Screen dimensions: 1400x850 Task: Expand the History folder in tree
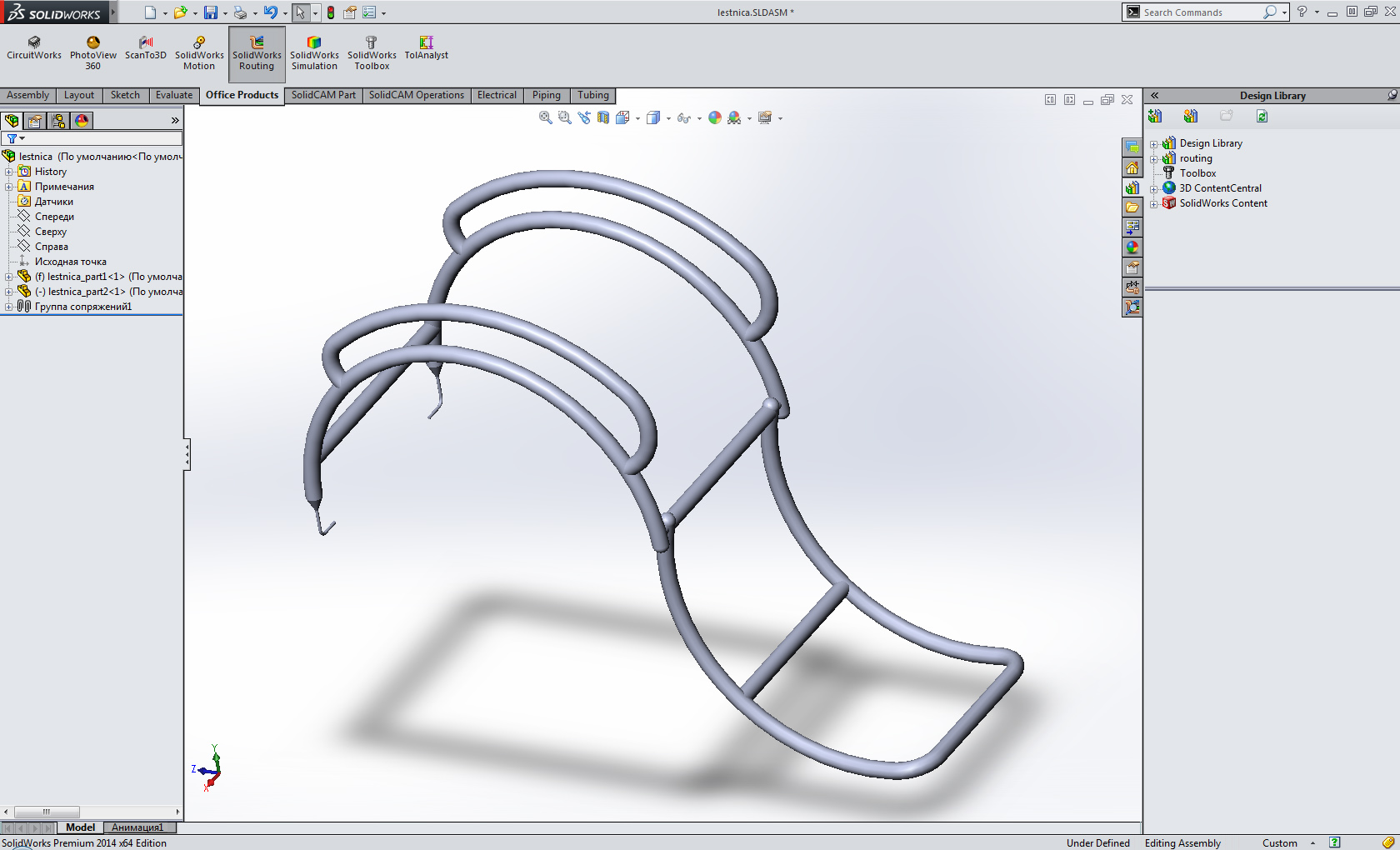click(9, 172)
